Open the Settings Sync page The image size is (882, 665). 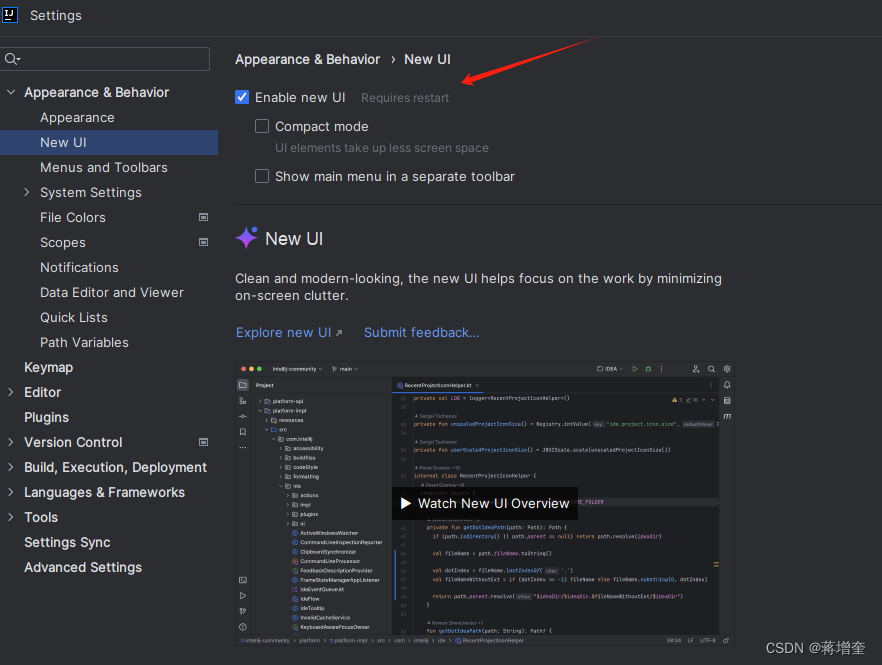[x=67, y=542]
